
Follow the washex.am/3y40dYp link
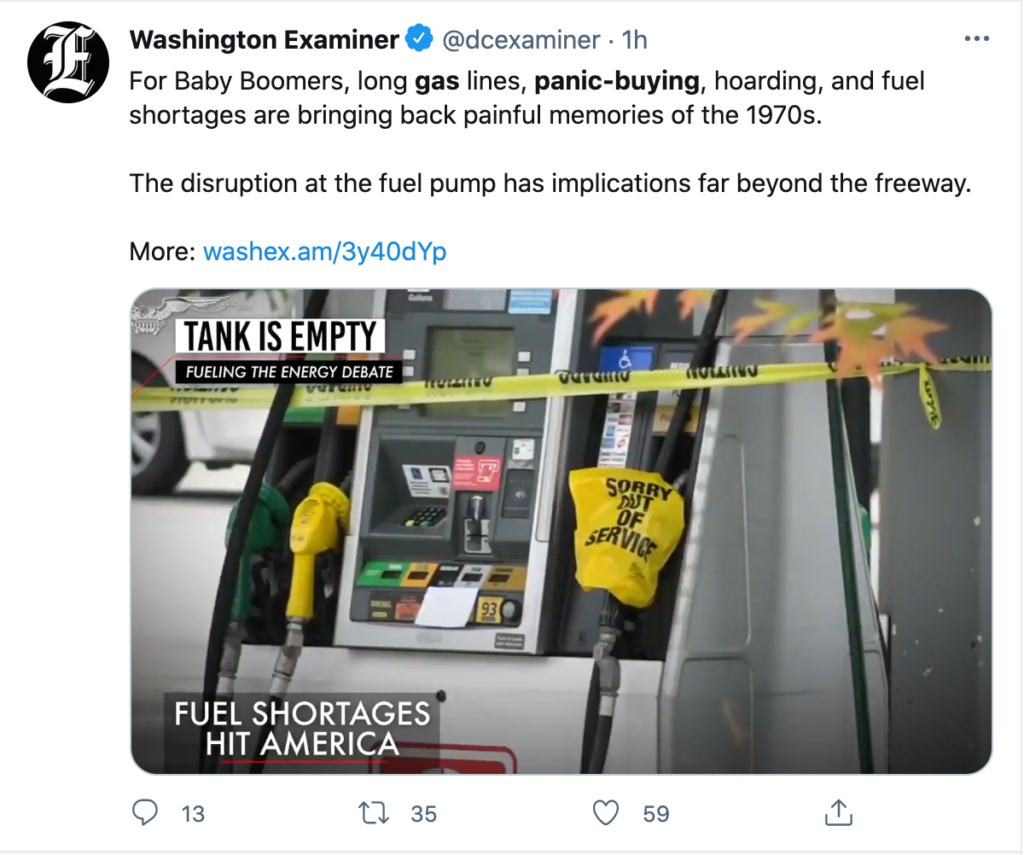click(324, 251)
